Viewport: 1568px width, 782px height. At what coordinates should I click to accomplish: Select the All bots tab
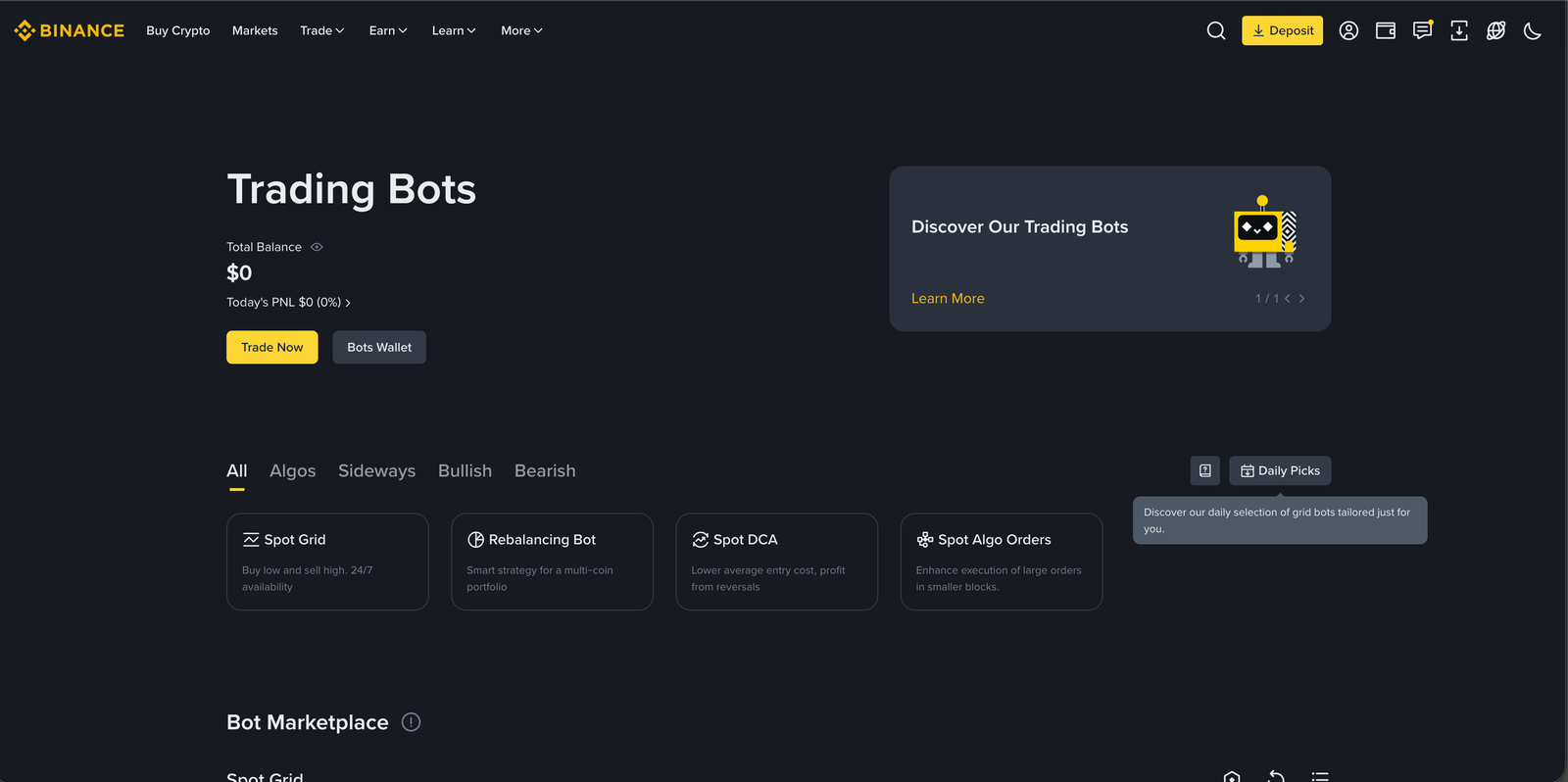pos(237,471)
